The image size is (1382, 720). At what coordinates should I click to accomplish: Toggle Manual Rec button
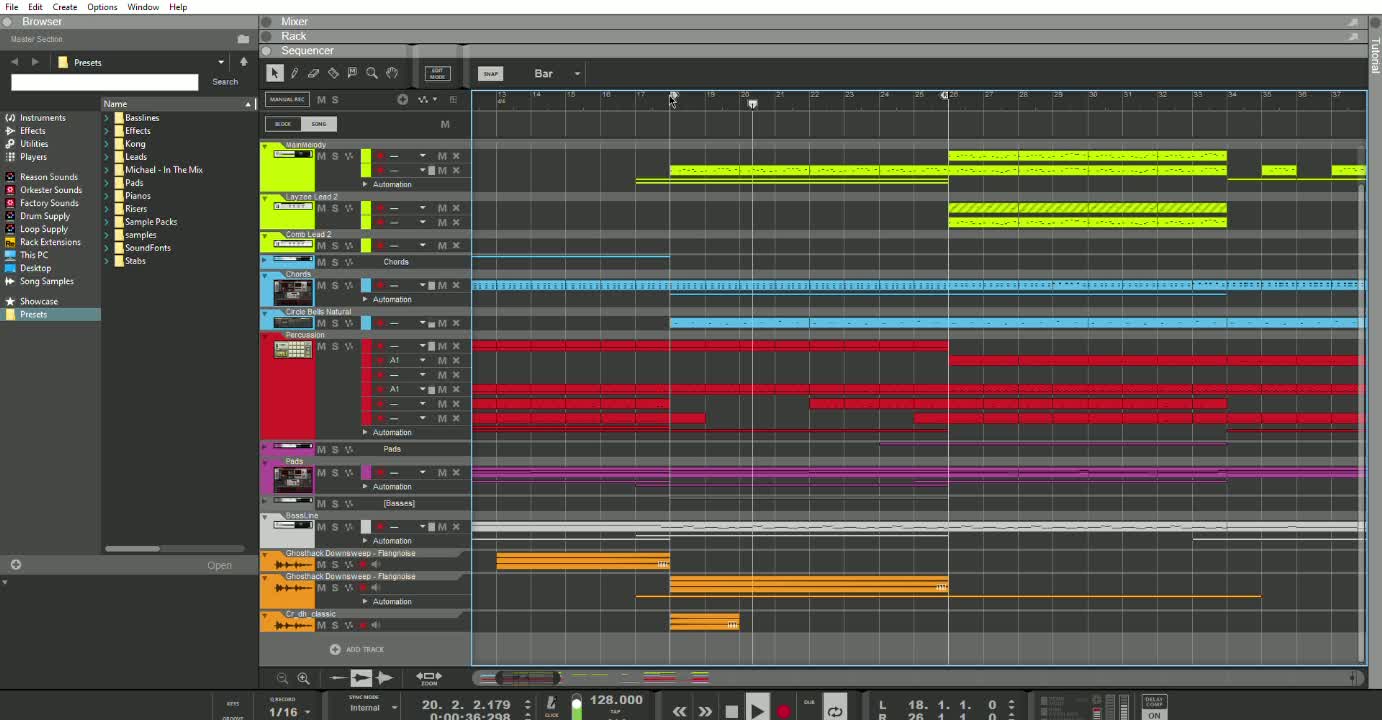[287, 99]
